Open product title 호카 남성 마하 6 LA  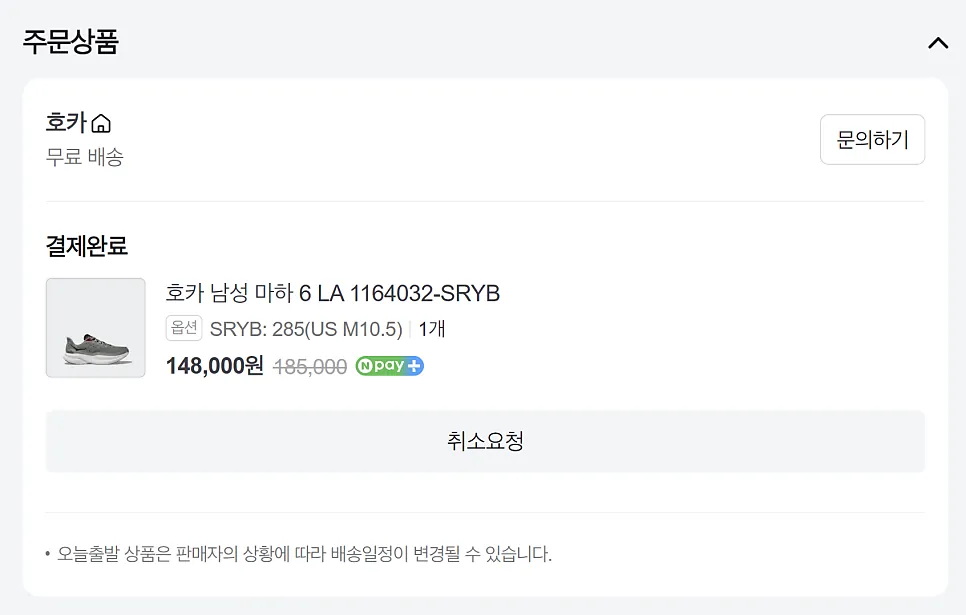pos(333,293)
